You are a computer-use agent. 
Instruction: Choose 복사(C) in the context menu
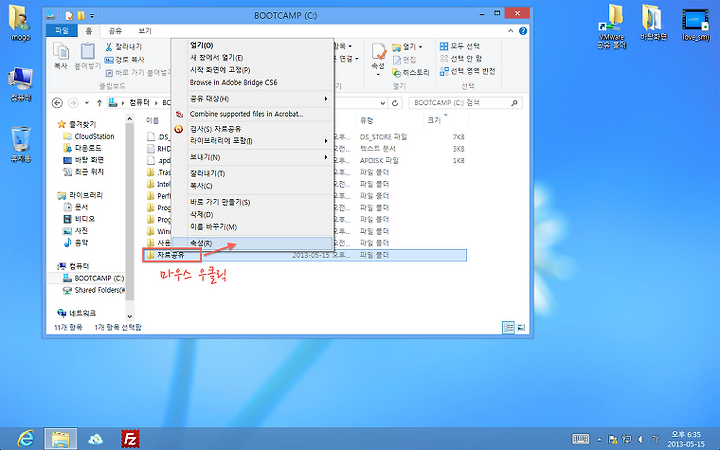(253, 186)
